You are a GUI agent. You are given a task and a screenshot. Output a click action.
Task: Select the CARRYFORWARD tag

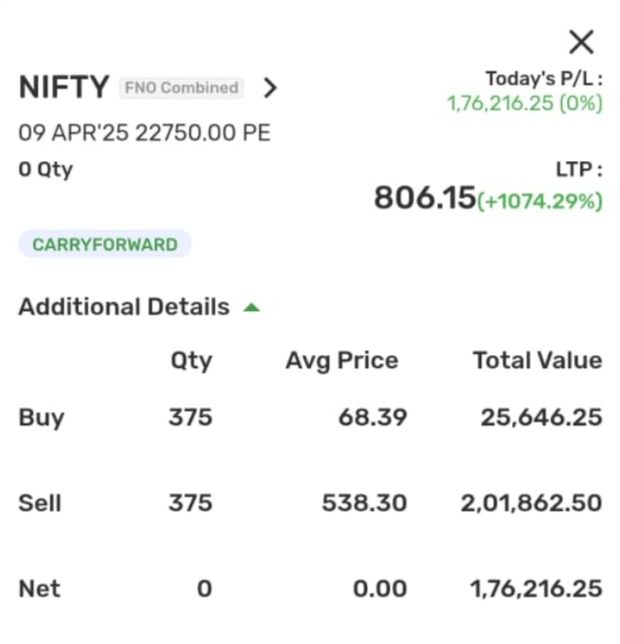(x=105, y=244)
